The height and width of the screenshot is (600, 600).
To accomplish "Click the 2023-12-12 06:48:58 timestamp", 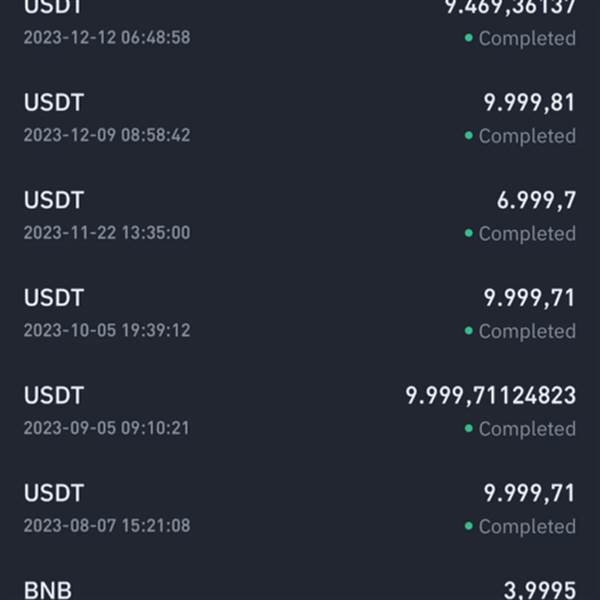I will click(107, 38).
